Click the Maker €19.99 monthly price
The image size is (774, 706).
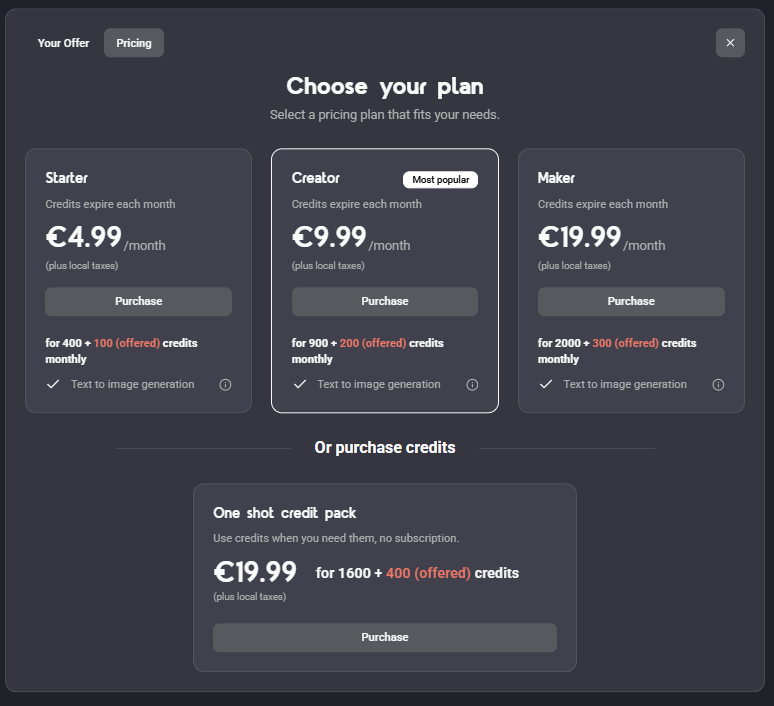point(580,238)
